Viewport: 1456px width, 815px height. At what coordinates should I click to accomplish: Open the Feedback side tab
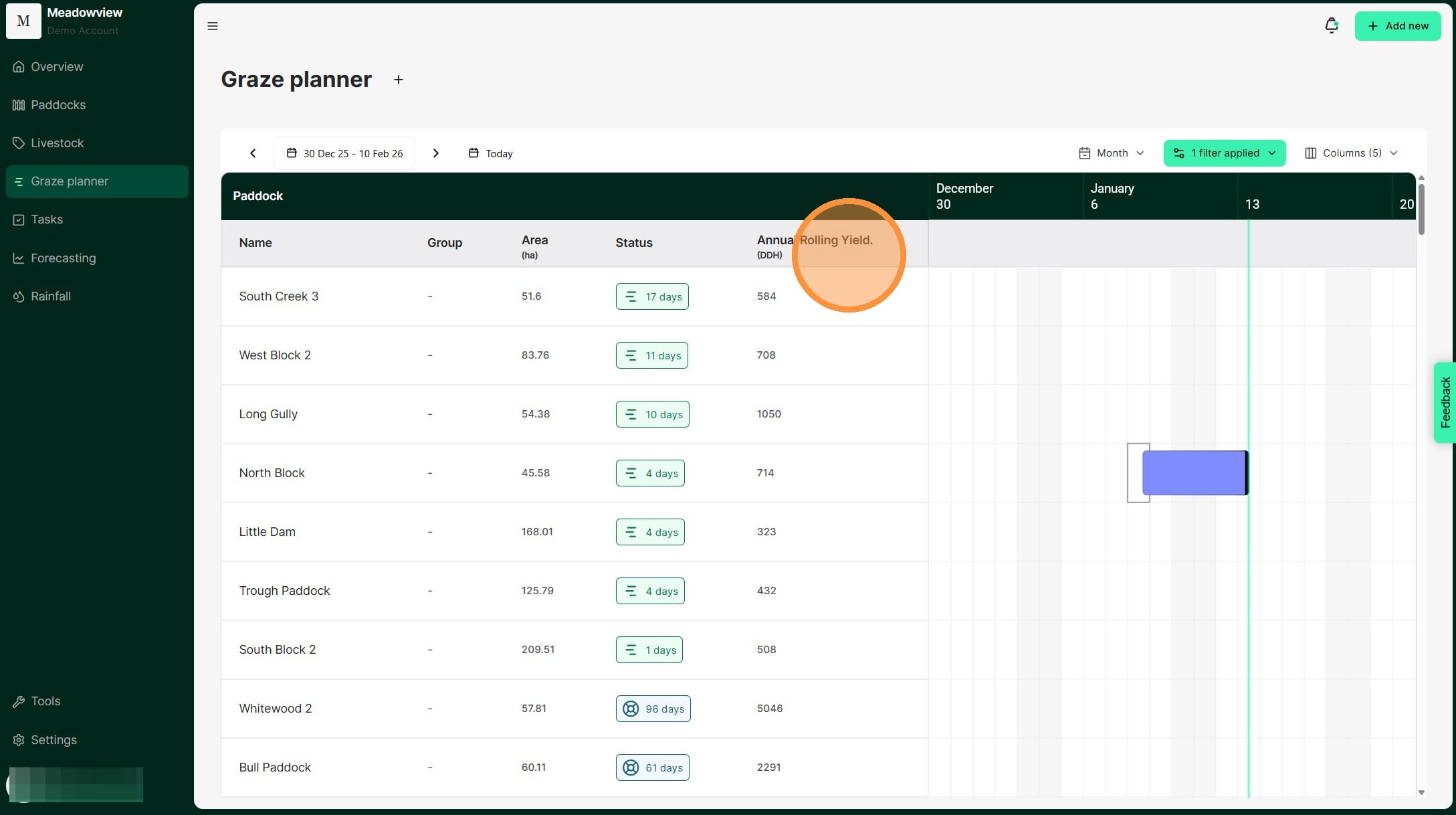(1445, 402)
